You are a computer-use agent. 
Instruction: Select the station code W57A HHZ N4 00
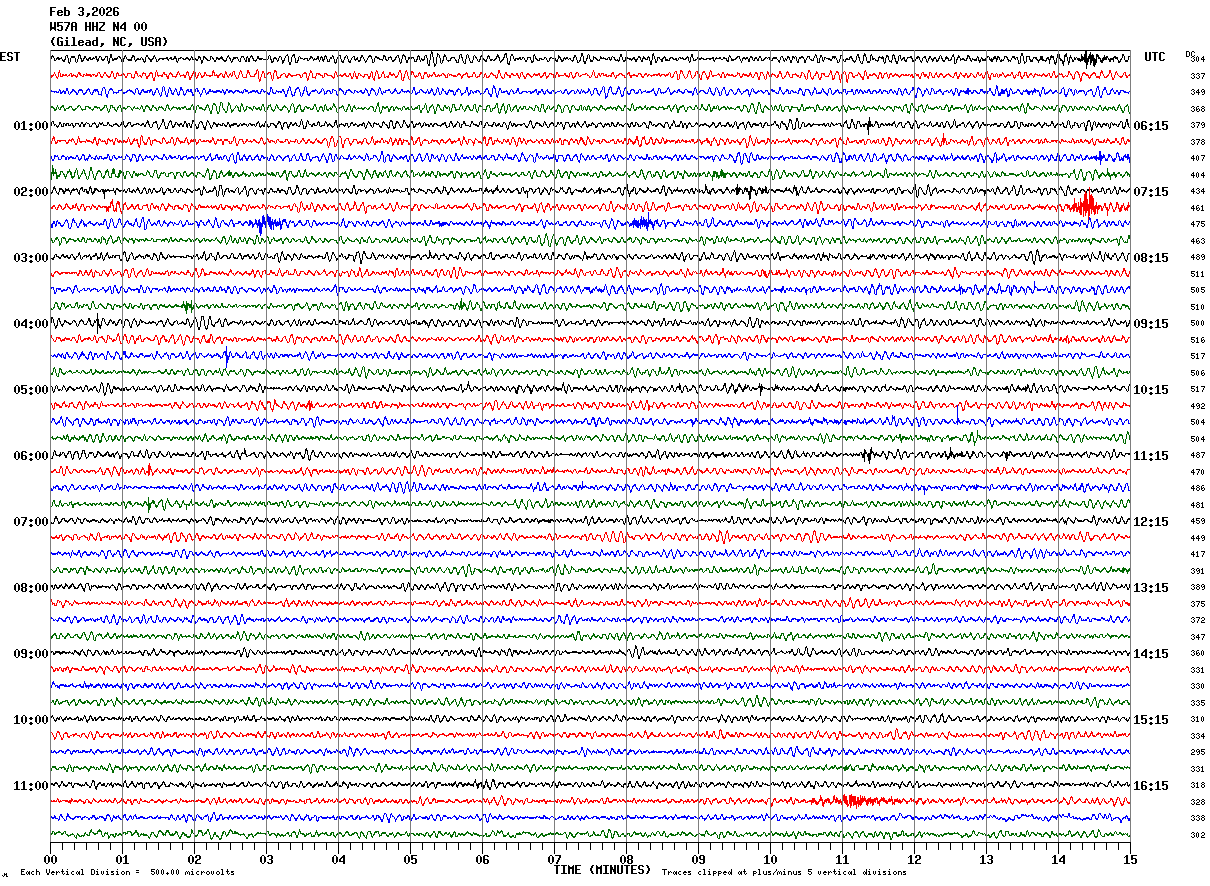[x=98, y=27]
